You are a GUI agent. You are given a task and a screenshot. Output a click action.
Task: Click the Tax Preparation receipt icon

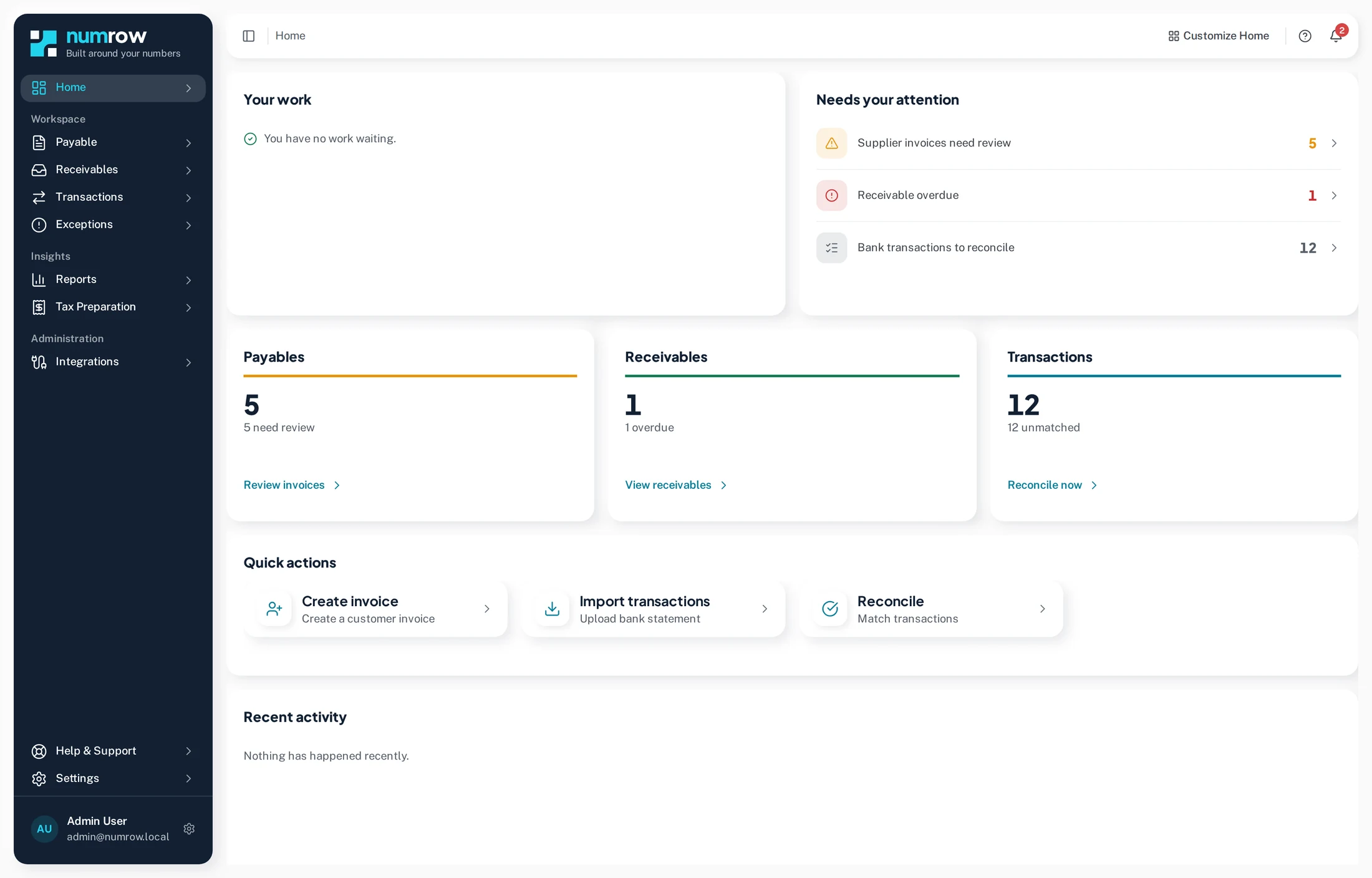coord(39,307)
